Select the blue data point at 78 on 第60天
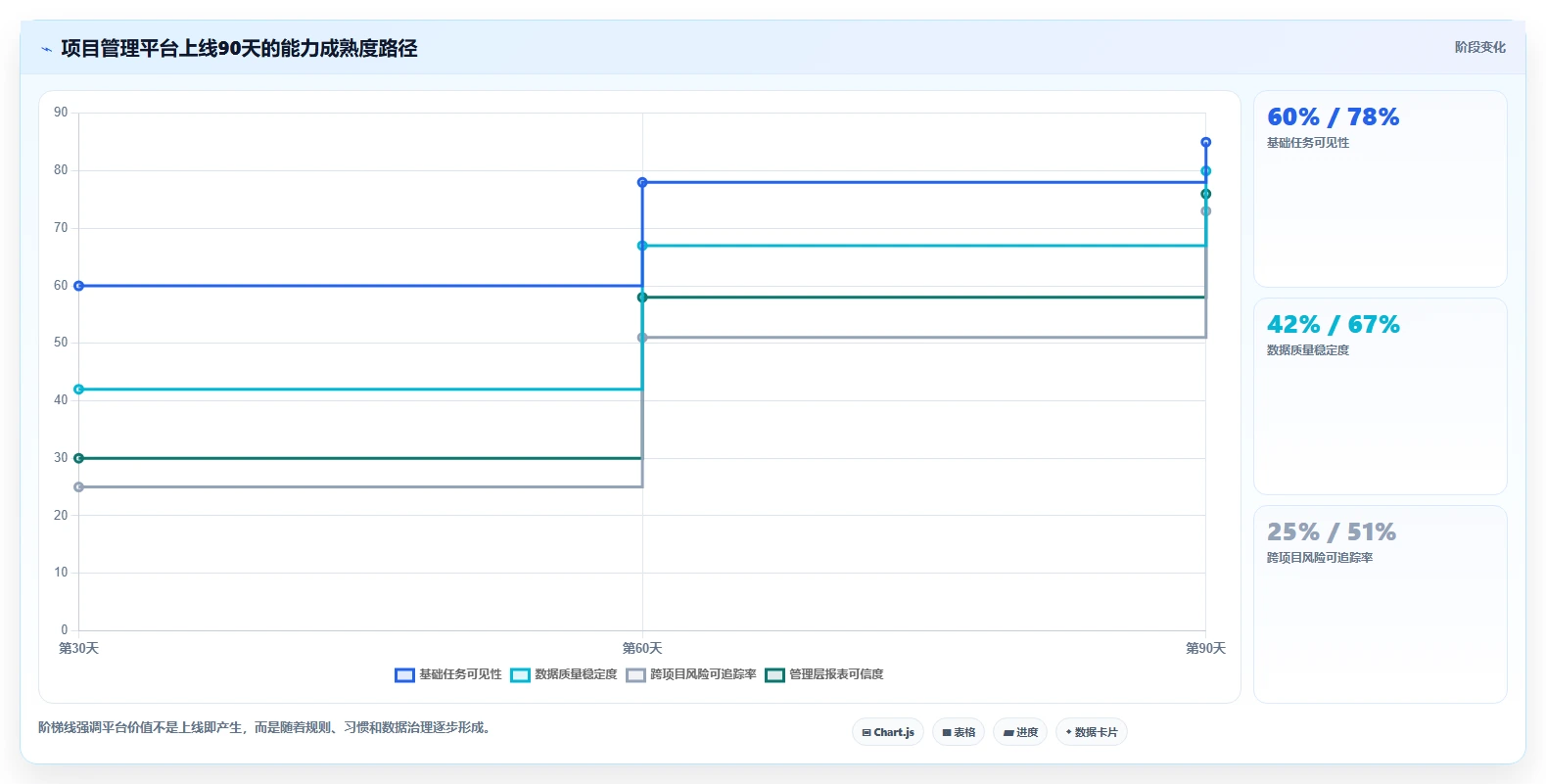Viewport: 1546px width, 784px height. (642, 182)
